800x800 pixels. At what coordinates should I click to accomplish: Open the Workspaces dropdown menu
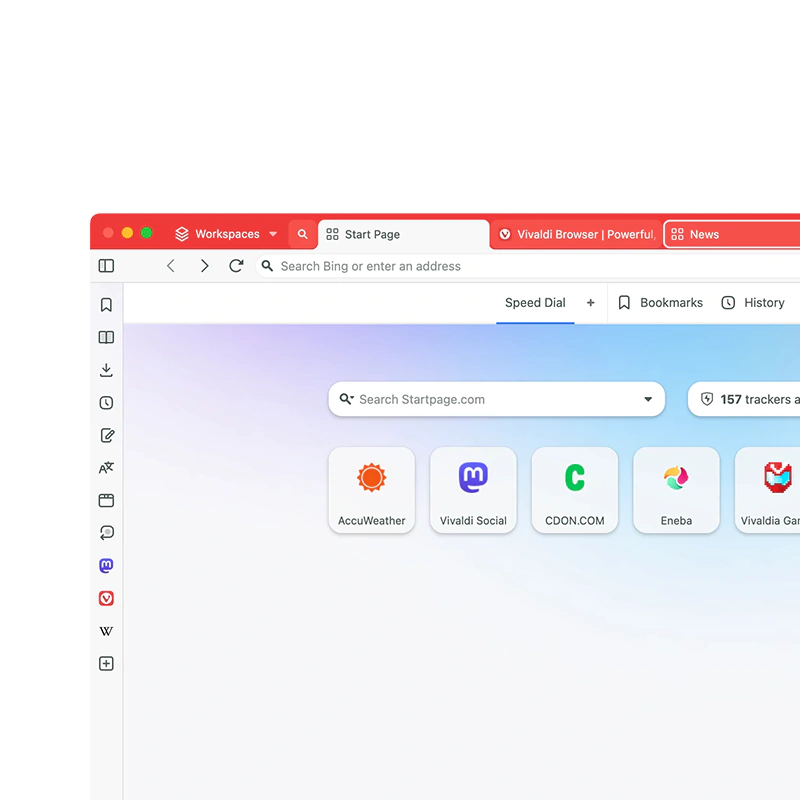pyautogui.click(x=226, y=234)
